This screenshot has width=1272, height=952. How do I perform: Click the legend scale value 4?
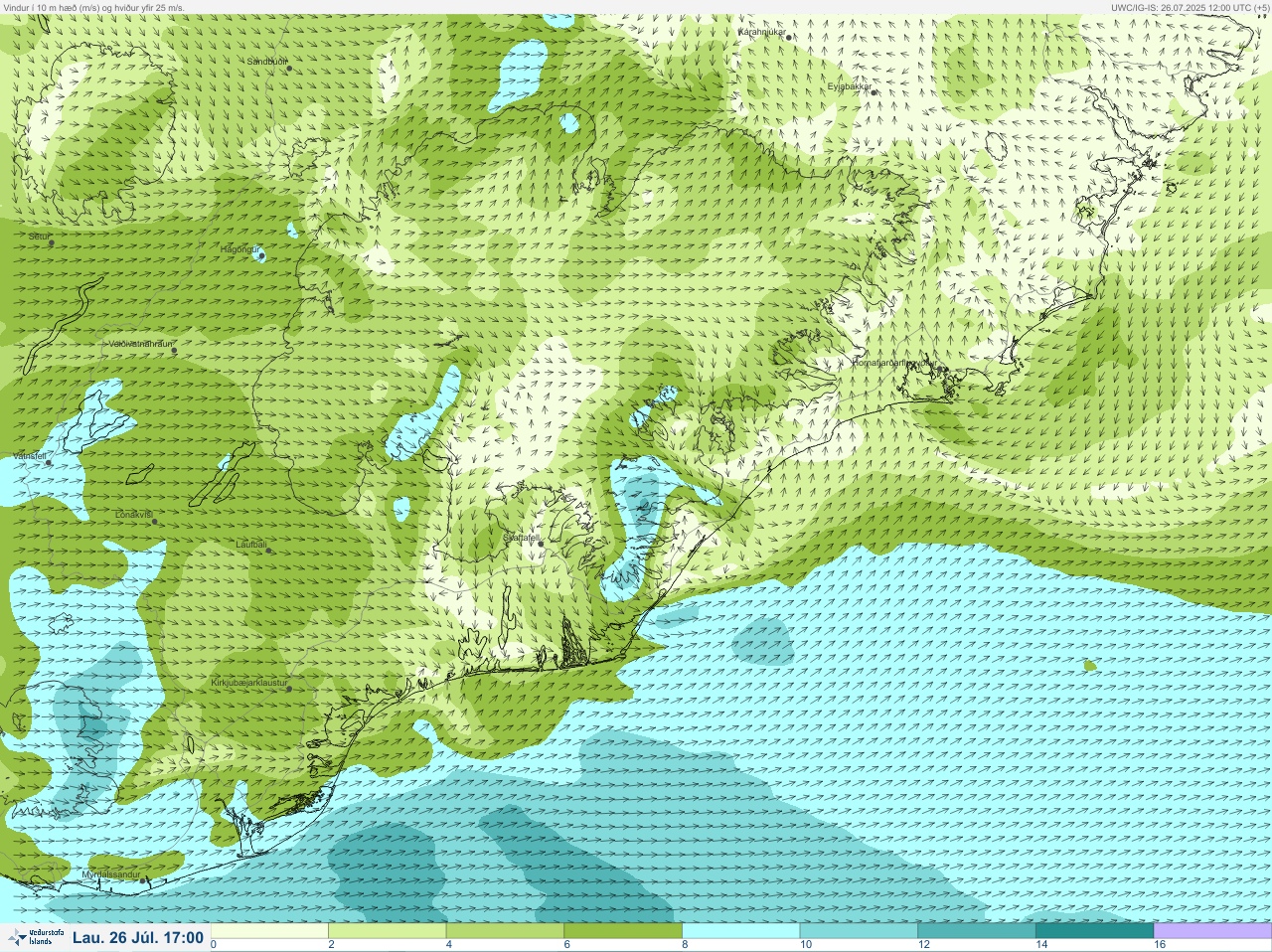449,945
